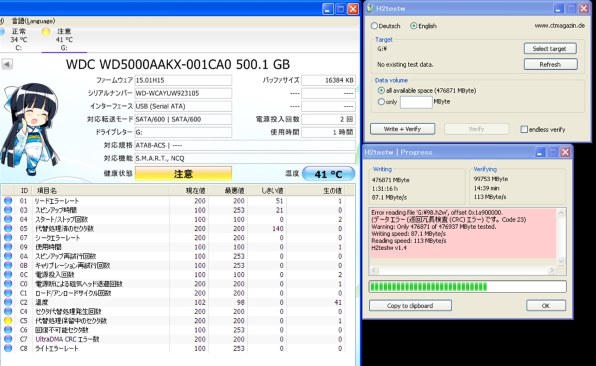Click status icon for 05 代替処理済のセクタ数

[x=8, y=228]
